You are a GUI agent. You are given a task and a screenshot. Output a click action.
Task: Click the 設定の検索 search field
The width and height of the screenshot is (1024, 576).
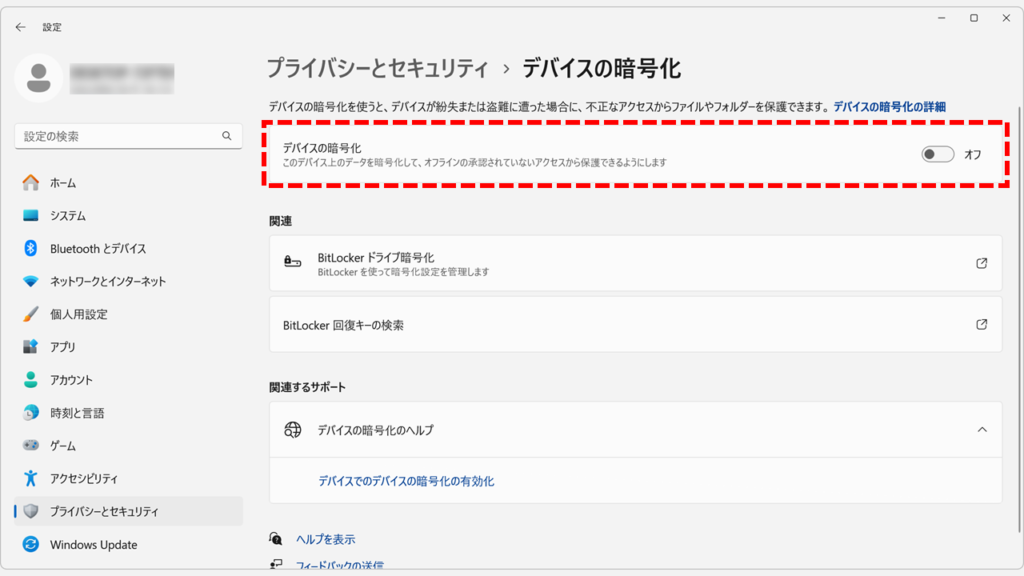128,136
